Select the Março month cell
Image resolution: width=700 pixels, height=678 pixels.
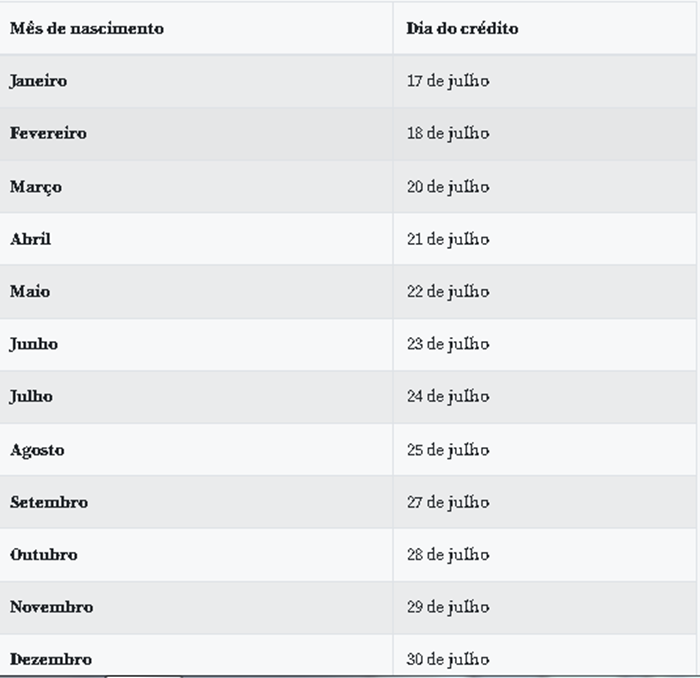[36, 187]
